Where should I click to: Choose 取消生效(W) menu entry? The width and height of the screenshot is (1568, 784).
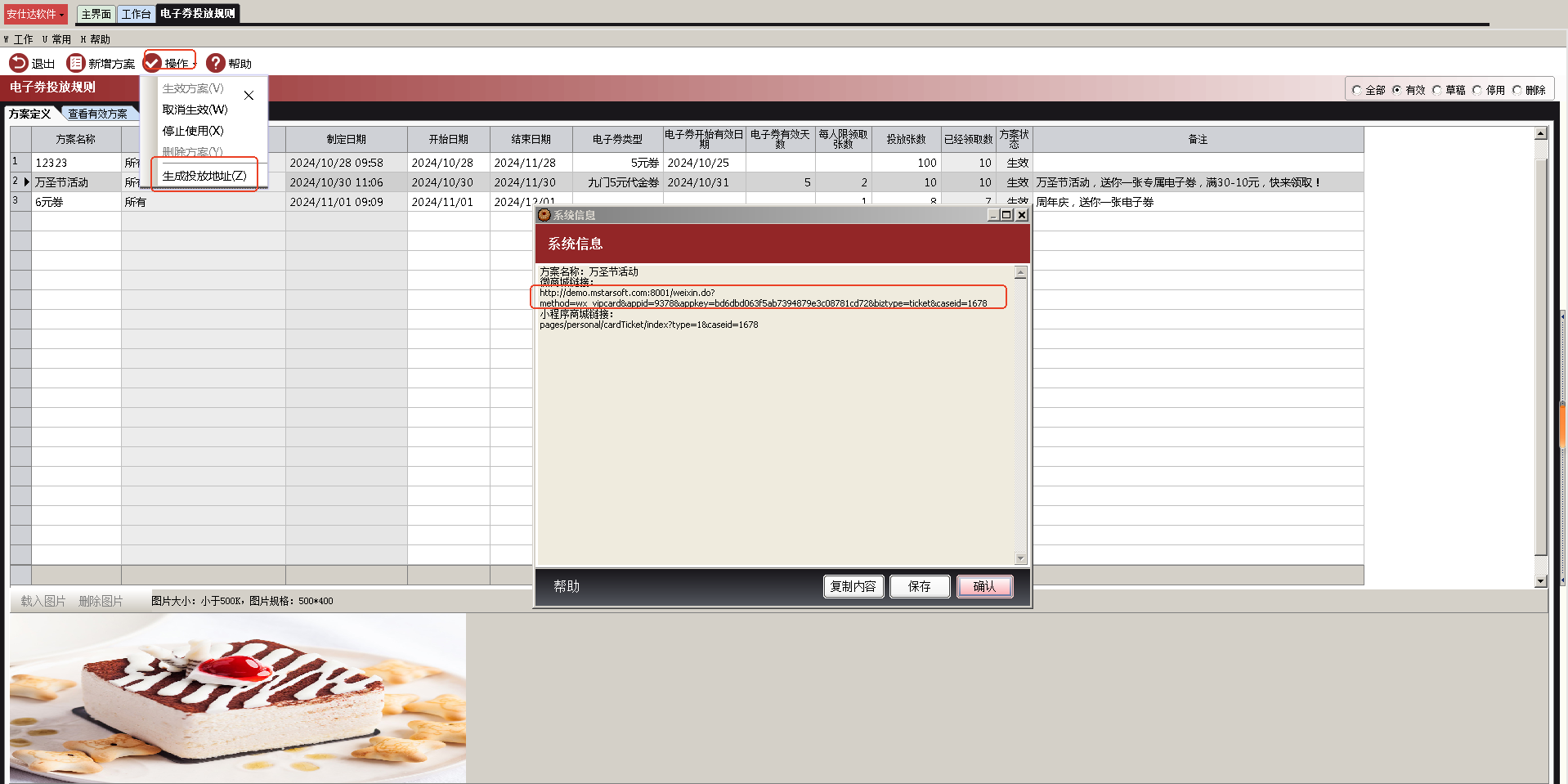point(195,110)
